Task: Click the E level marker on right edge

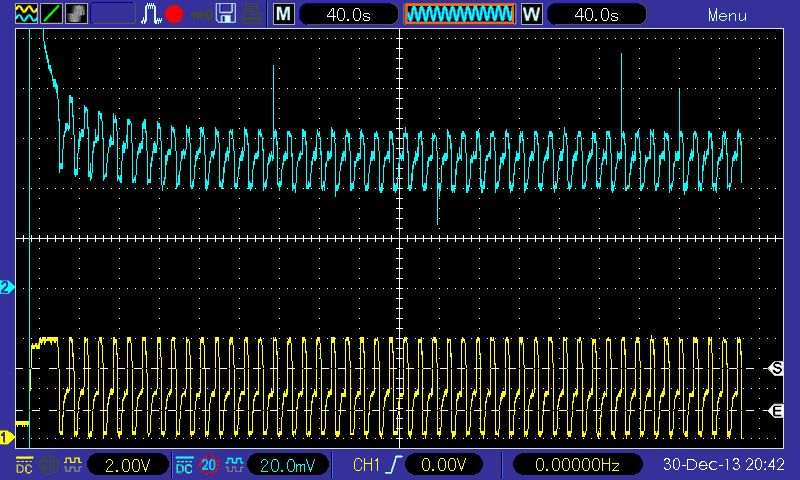Action: pos(776,410)
